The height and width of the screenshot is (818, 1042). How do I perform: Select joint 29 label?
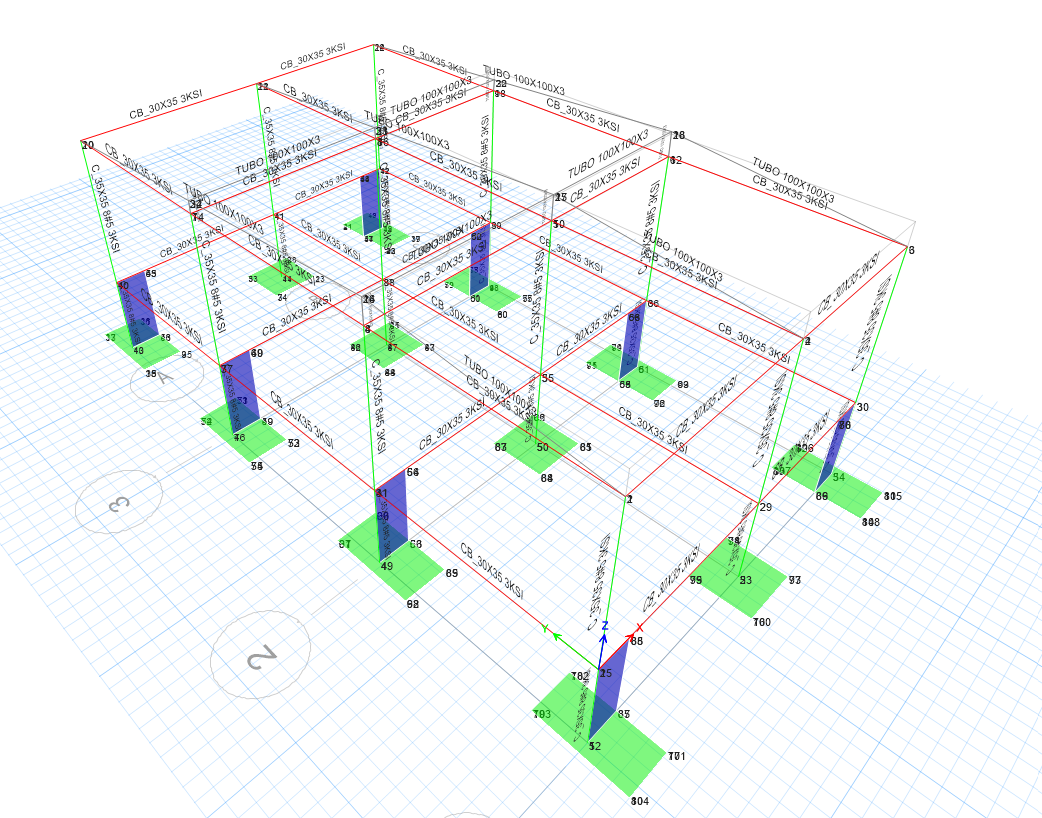766,507
